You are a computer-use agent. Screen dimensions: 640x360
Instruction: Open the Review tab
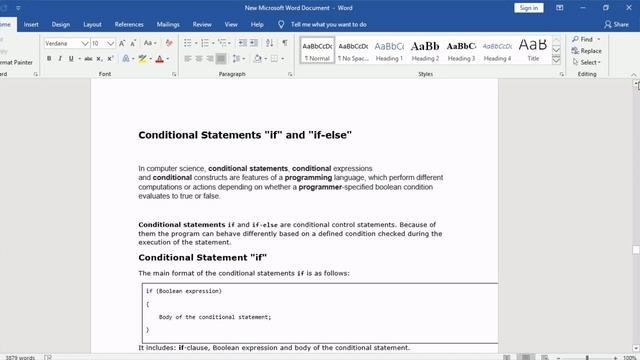click(x=202, y=24)
